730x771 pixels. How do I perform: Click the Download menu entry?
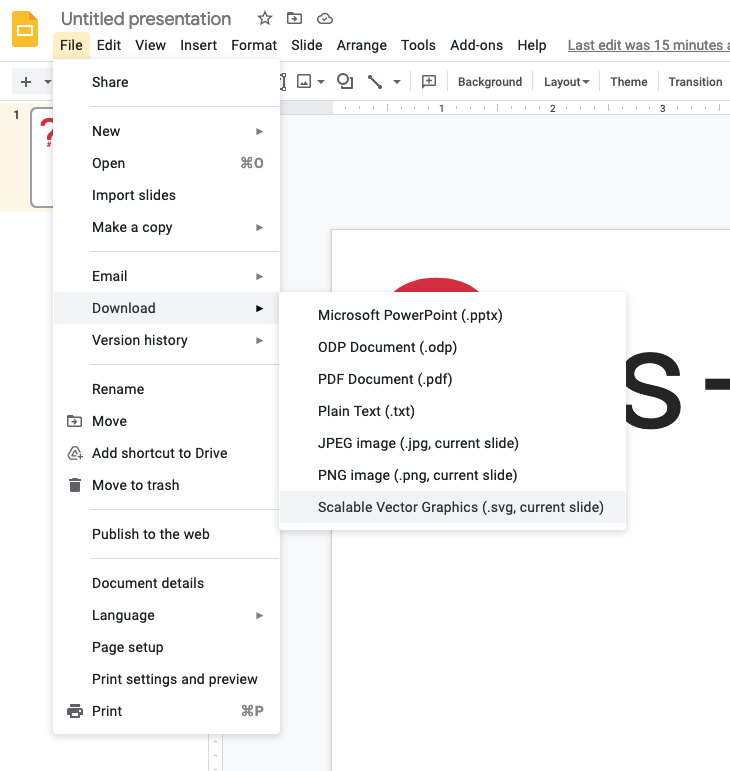click(167, 308)
